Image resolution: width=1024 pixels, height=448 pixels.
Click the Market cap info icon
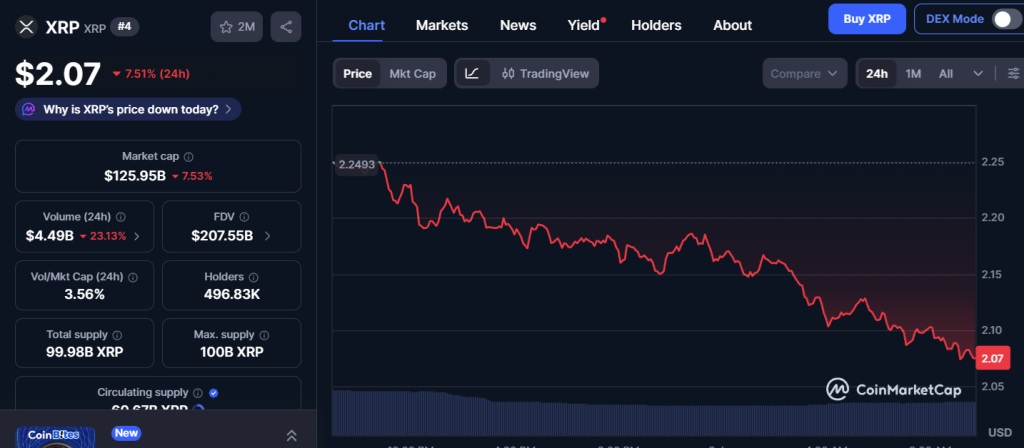coord(189,157)
